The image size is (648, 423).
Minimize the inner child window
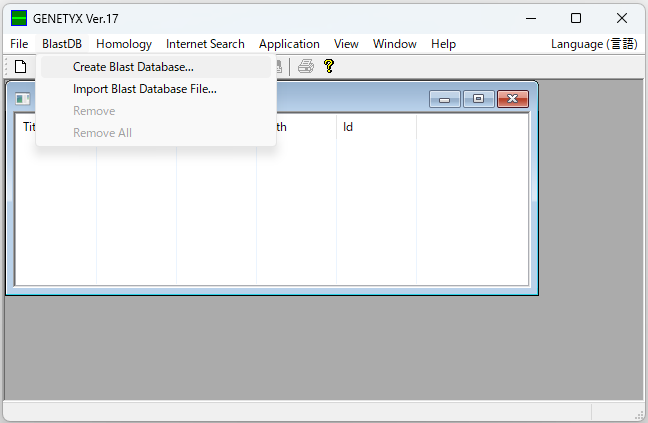(444, 98)
